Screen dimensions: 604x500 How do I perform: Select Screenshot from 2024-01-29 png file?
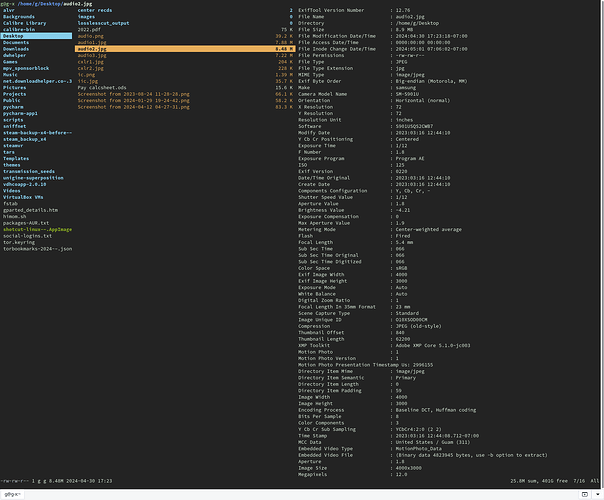click(133, 101)
